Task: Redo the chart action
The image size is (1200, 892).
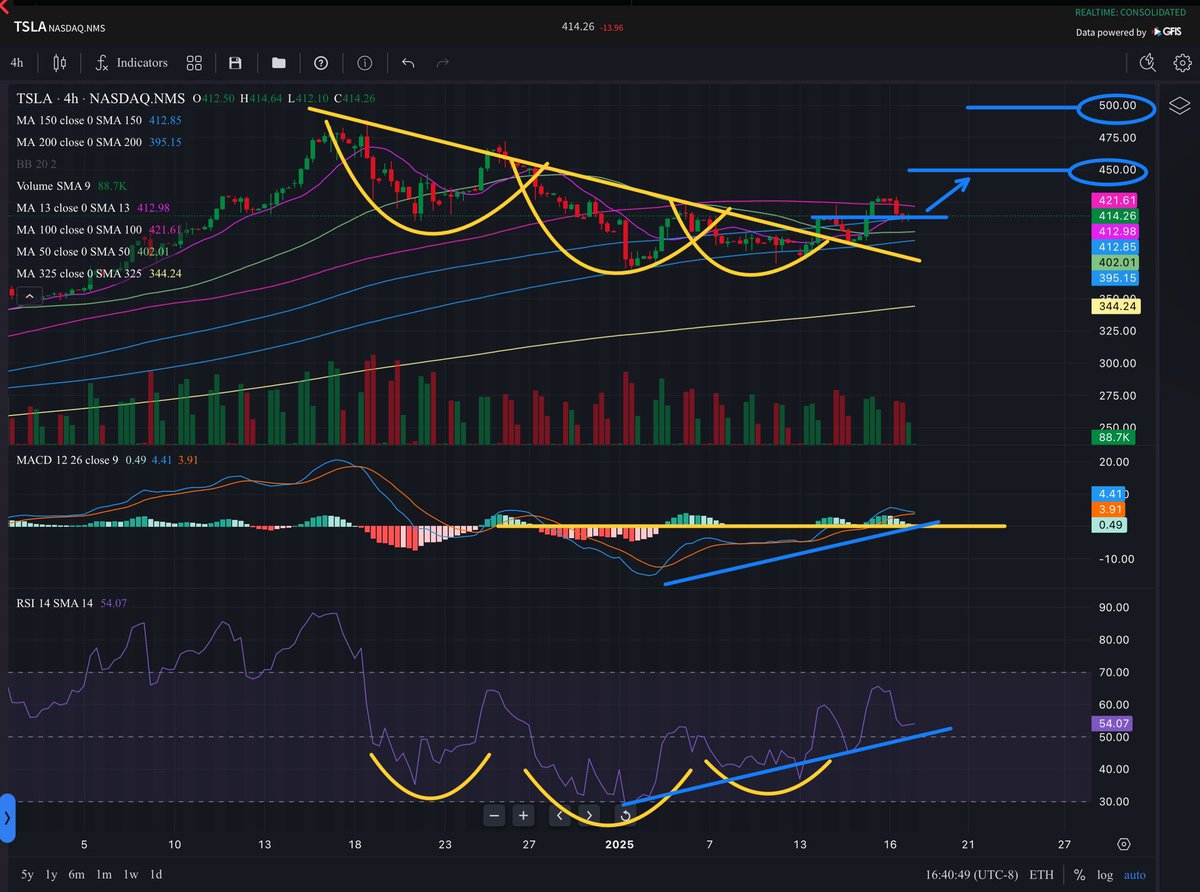Action: pos(442,63)
